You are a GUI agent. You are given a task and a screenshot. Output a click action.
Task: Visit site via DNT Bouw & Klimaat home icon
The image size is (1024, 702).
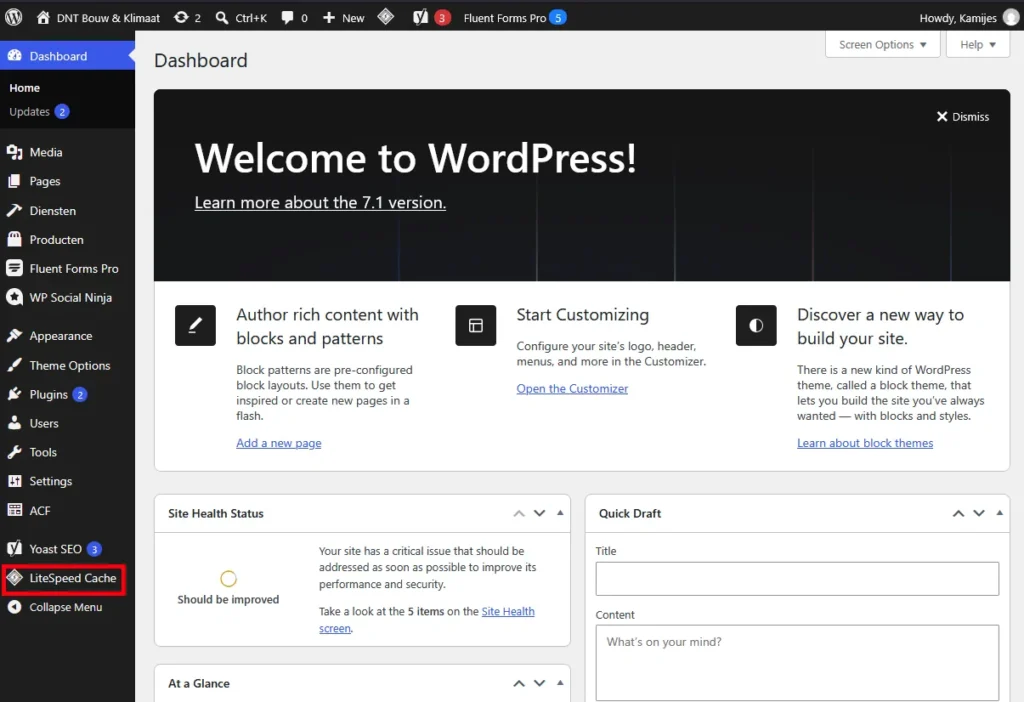point(43,18)
